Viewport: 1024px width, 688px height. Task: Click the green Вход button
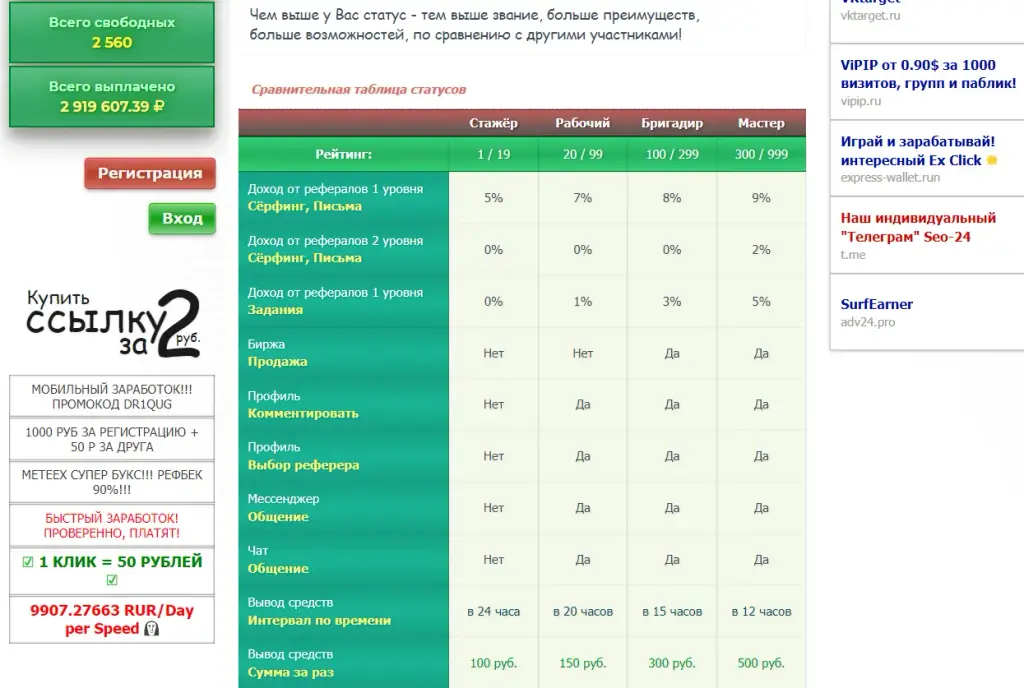(182, 218)
